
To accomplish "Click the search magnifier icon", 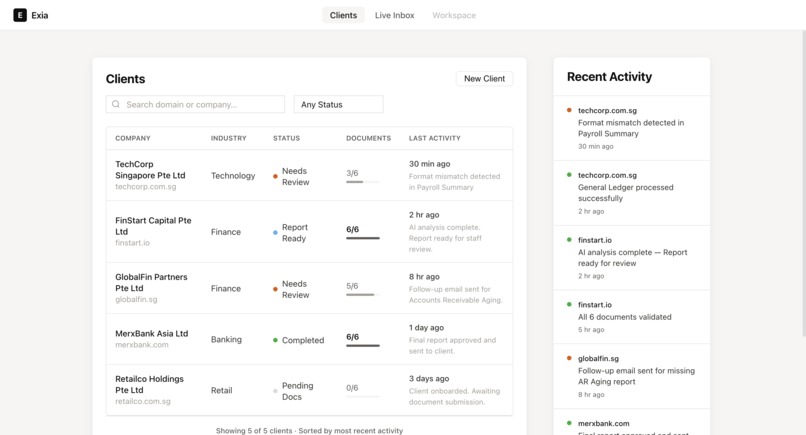I will click(x=116, y=104).
